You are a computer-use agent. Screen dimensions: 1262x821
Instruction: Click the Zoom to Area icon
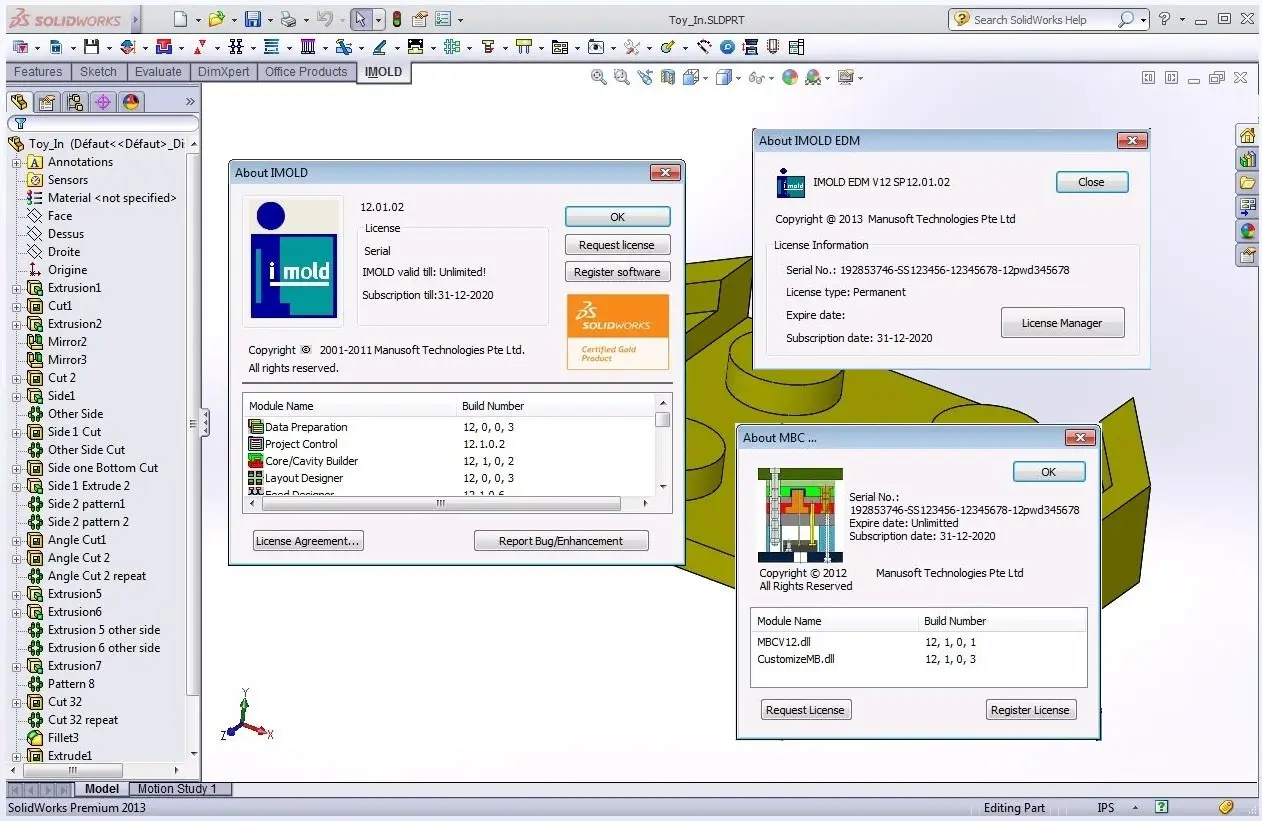coord(622,77)
